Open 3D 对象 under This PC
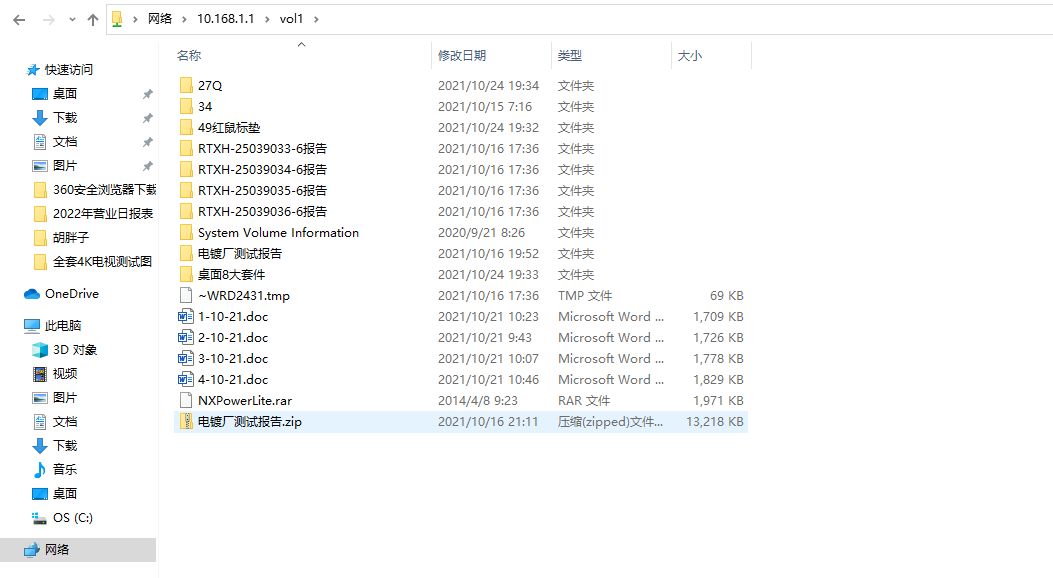 pyautogui.click(x=75, y=350)
